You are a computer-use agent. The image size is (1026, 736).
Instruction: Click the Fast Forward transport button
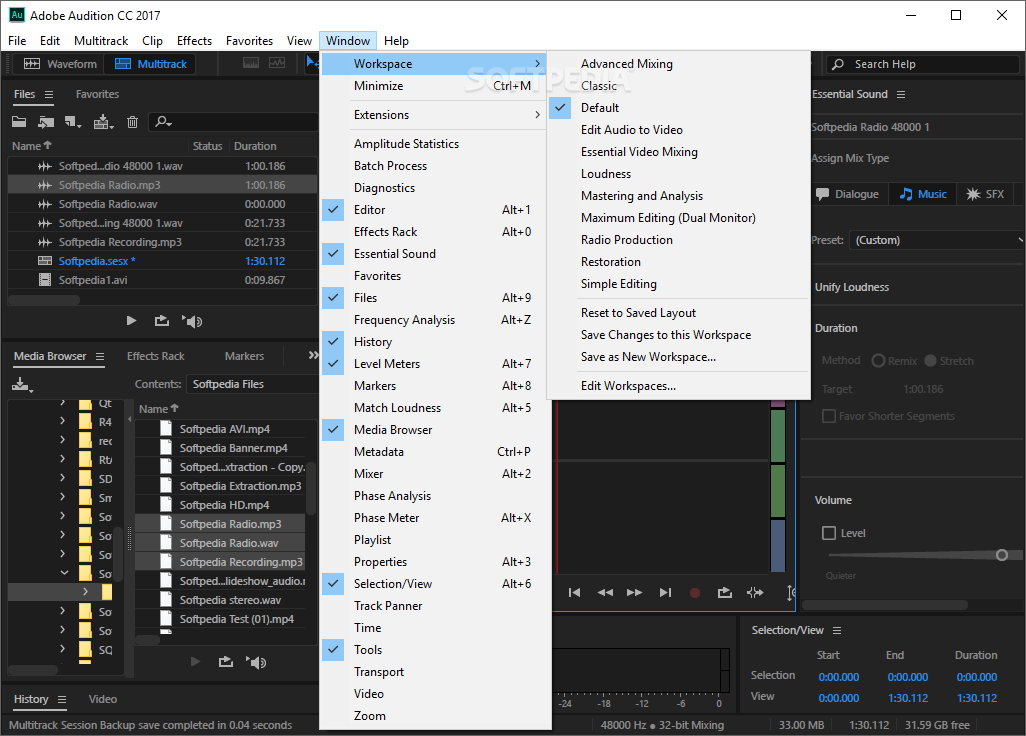[x=634, y=593]
